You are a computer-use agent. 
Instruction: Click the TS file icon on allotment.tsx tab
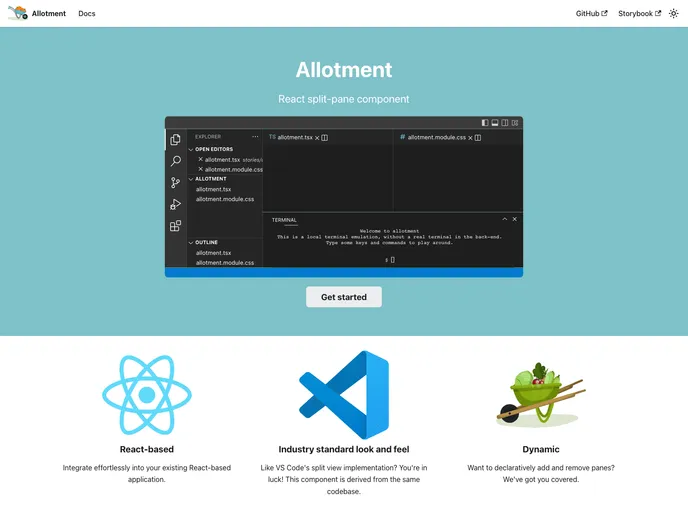coord(272,137)
